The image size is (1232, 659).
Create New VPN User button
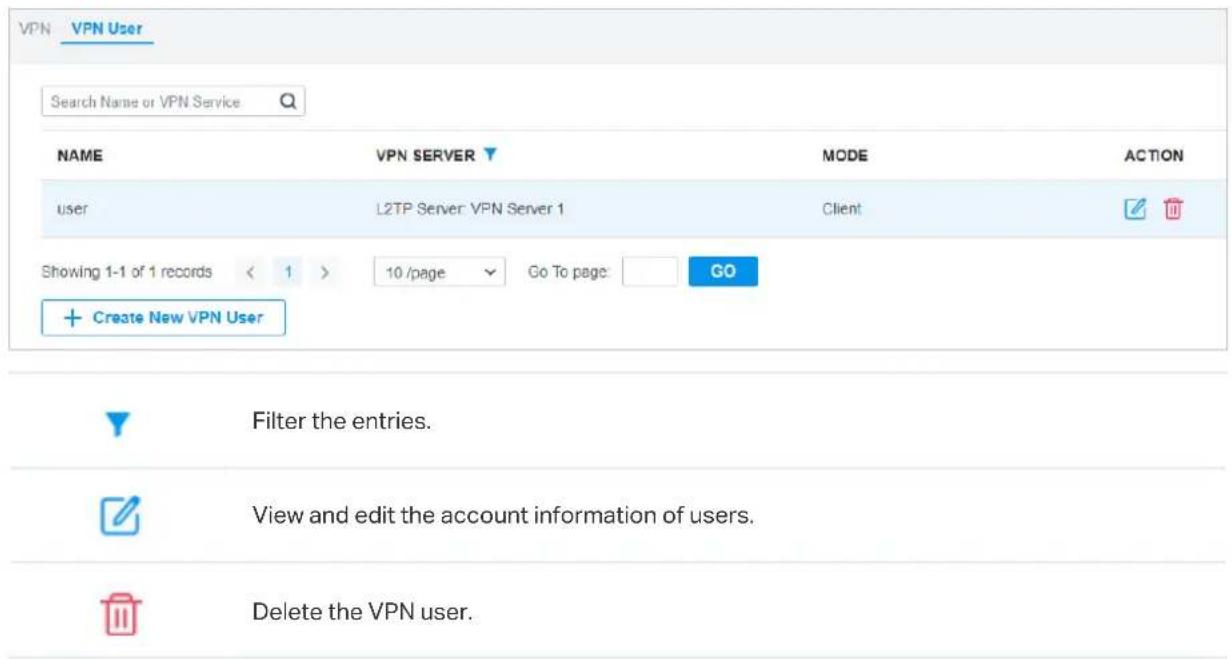[164, 318]
